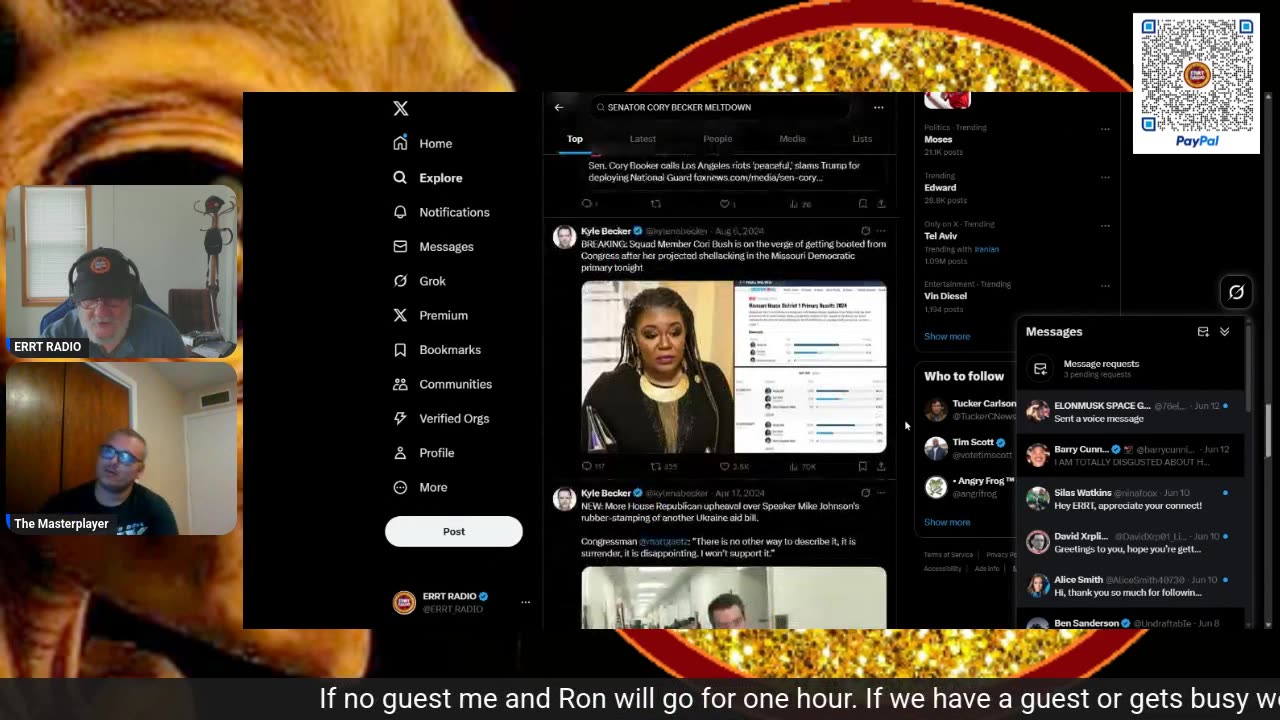This screenshot has width=1280, height=720.
Task: Click the Vin Diesel trending topic
Action: pyautogui.click(x=946, y=296)
